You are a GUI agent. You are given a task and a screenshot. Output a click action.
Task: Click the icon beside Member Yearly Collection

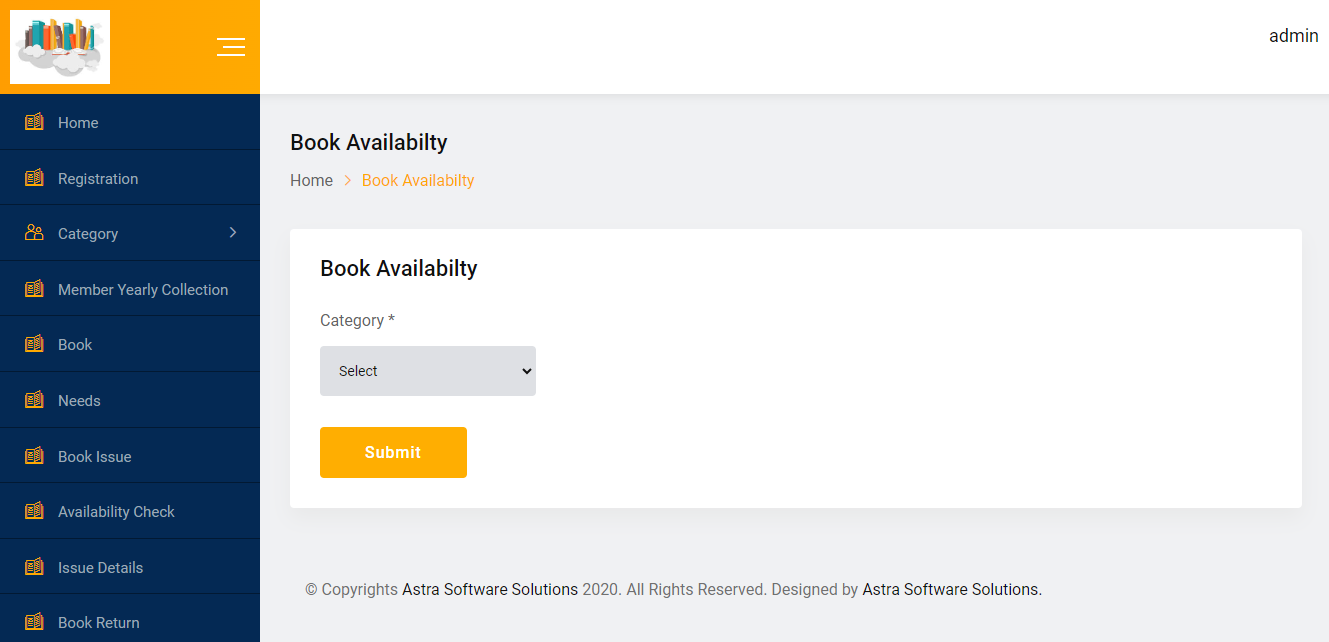pos(34,289)
